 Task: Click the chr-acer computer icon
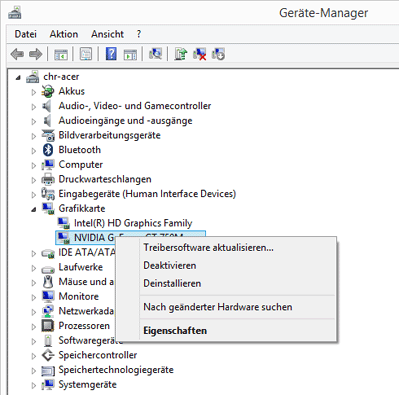click(33, 77)
